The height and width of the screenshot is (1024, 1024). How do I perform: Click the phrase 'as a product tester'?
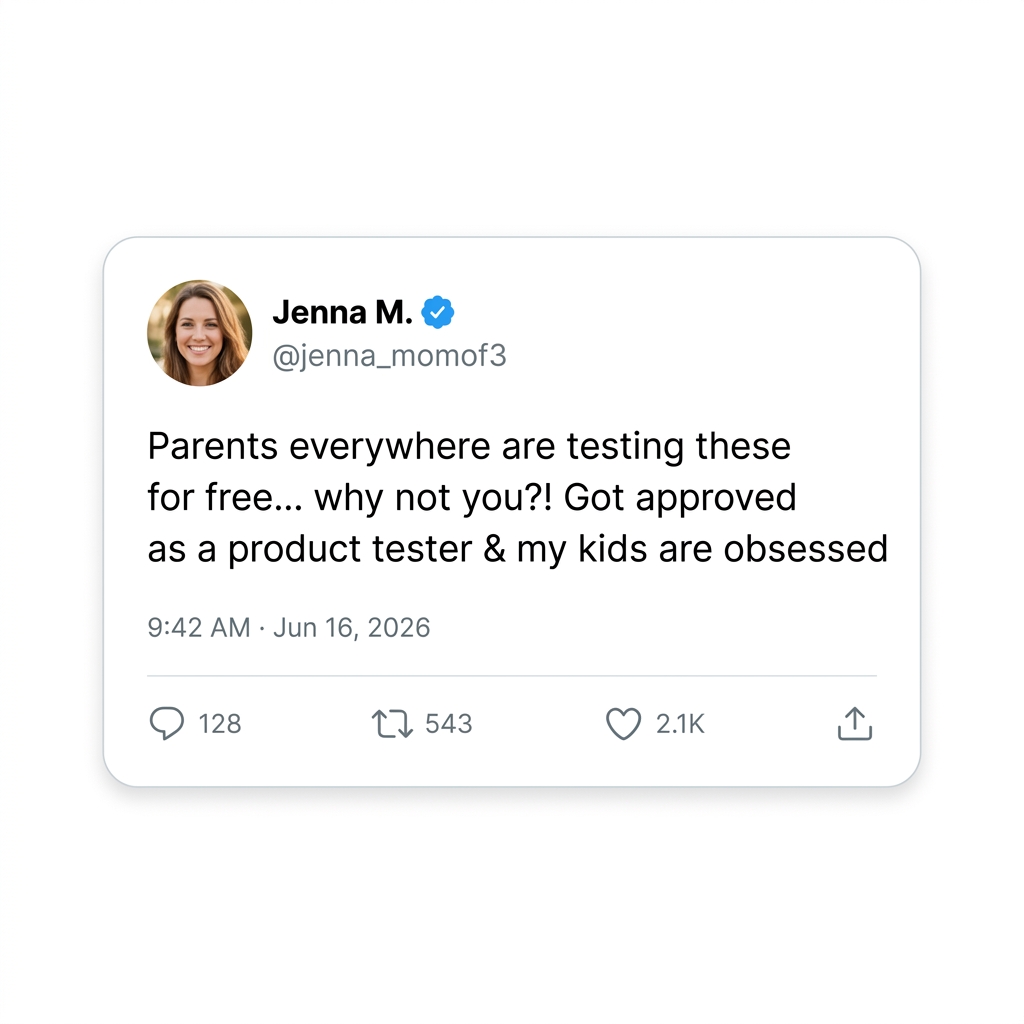click(x=310, y=549)
